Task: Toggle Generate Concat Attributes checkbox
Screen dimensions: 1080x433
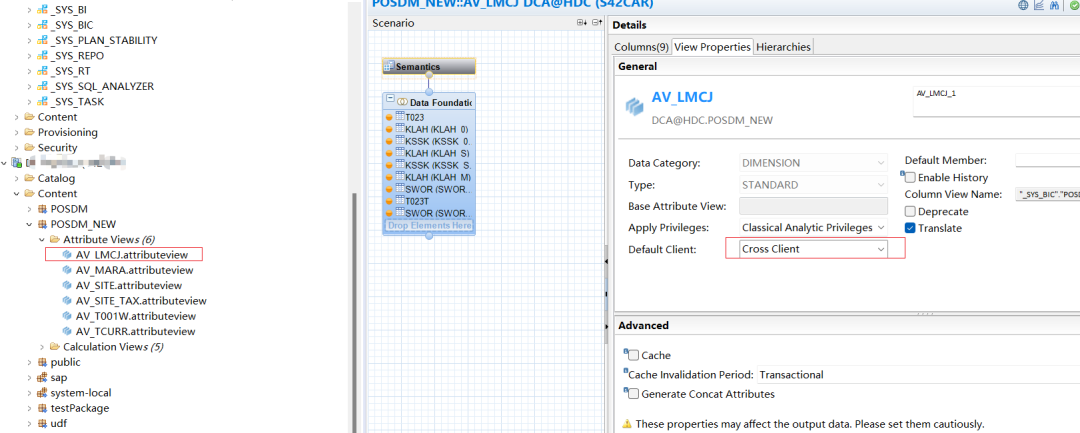Action: pyautogui.click(x=633, y=394)
